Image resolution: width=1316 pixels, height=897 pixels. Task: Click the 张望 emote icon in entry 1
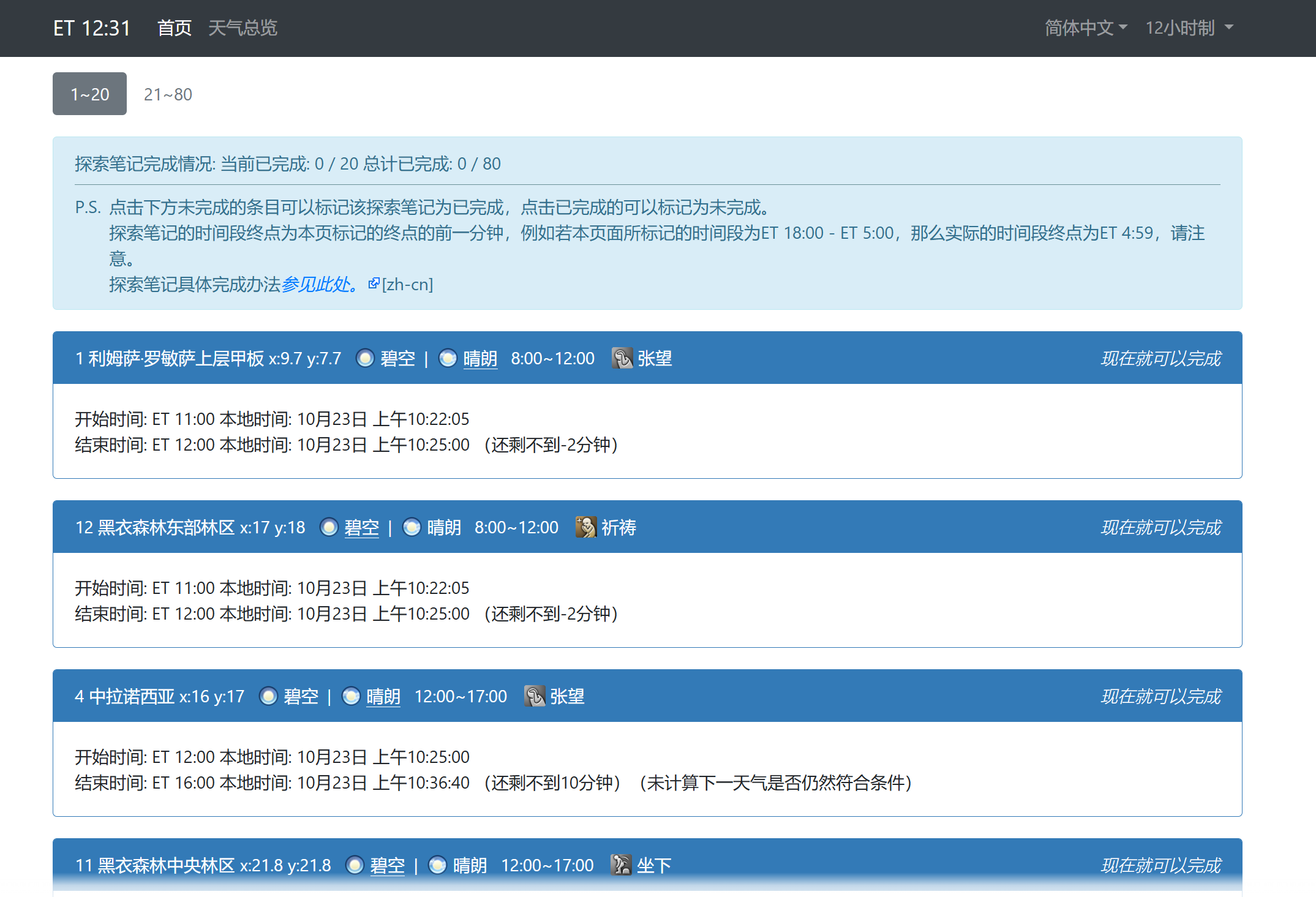(x=622, y=358)
